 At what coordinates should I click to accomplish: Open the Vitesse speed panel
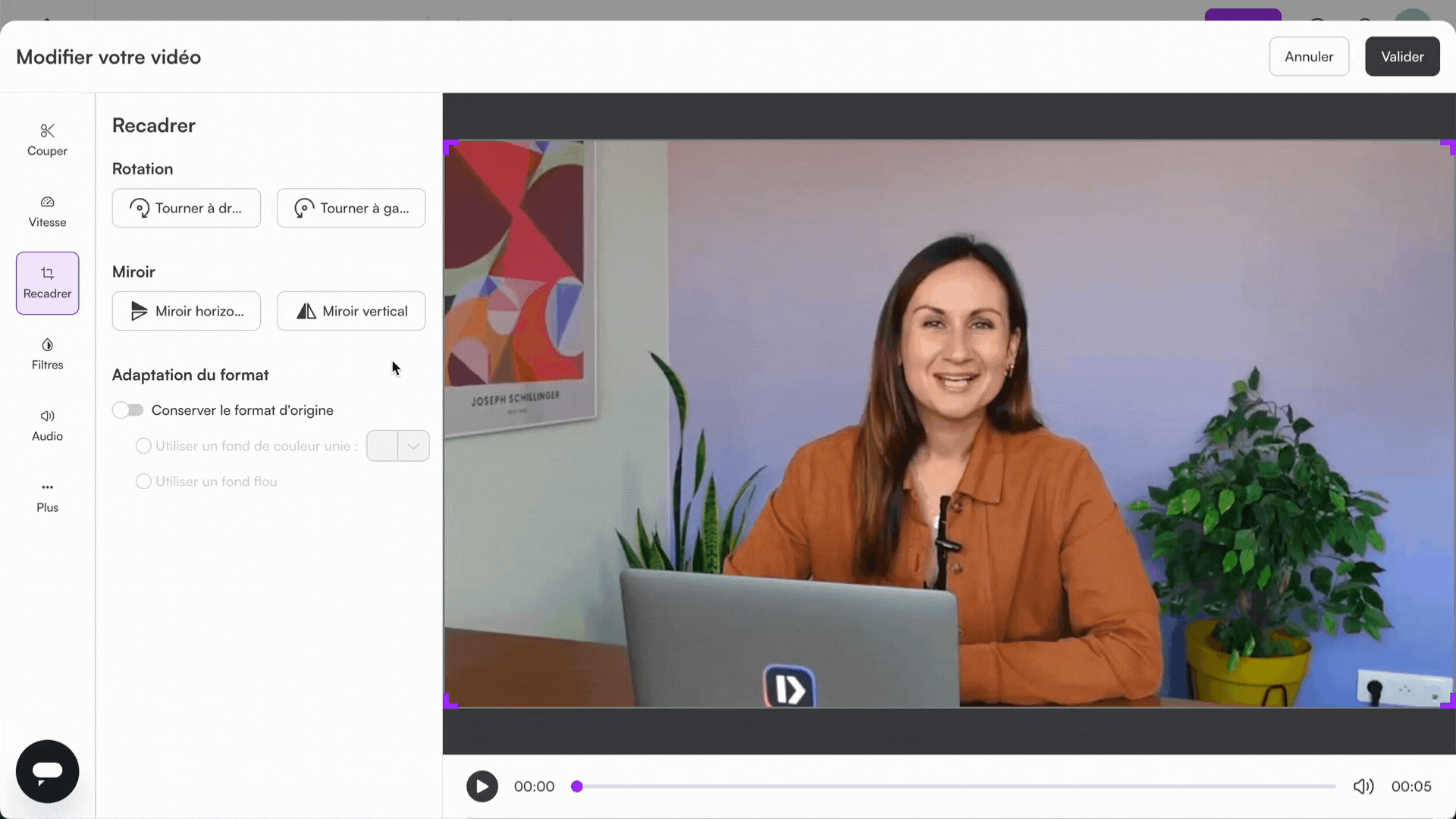pyautogui.click(x=46, y=211)
